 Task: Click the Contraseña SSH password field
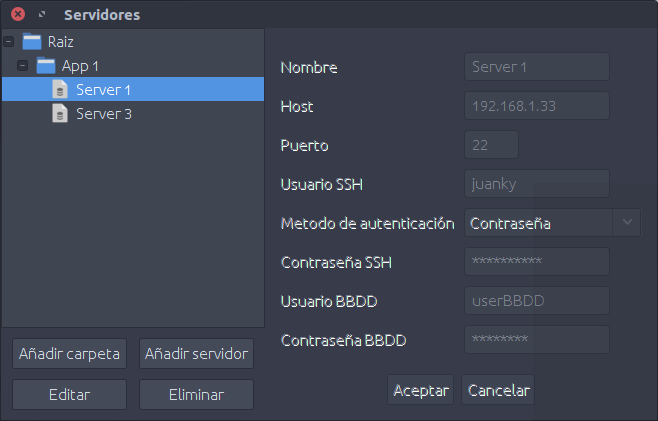[537, 261]
